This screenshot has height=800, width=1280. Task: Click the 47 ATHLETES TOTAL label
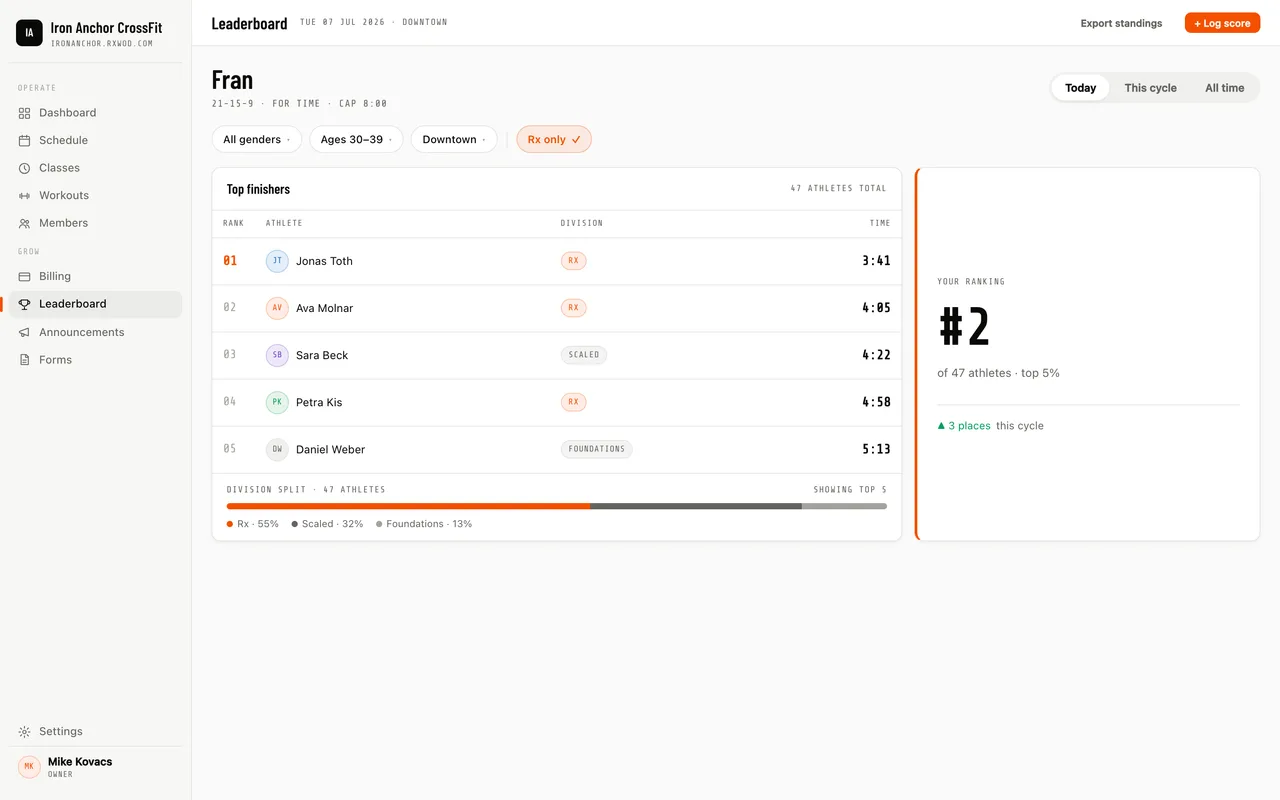click(838, 188)
